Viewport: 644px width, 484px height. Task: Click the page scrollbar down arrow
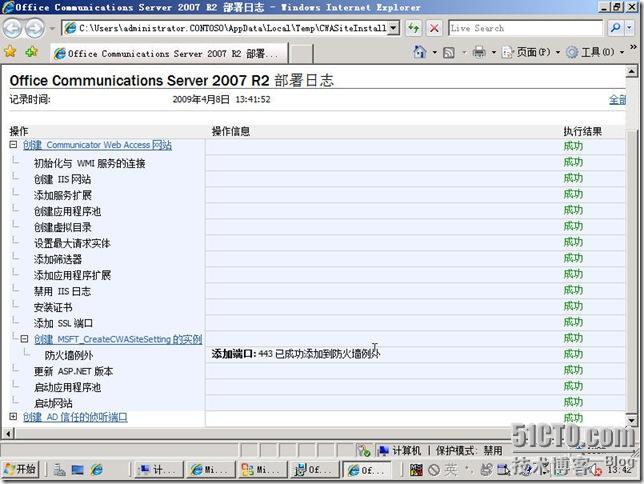[x=632, y=420]
